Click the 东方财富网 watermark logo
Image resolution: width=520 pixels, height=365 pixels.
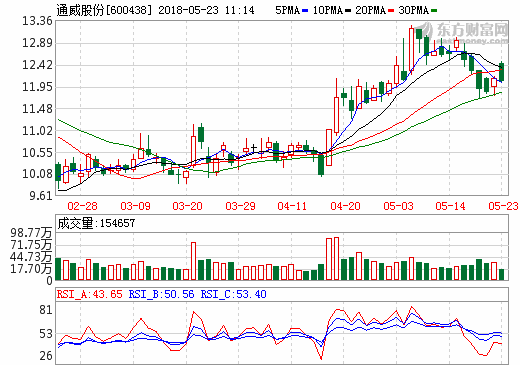467,33
